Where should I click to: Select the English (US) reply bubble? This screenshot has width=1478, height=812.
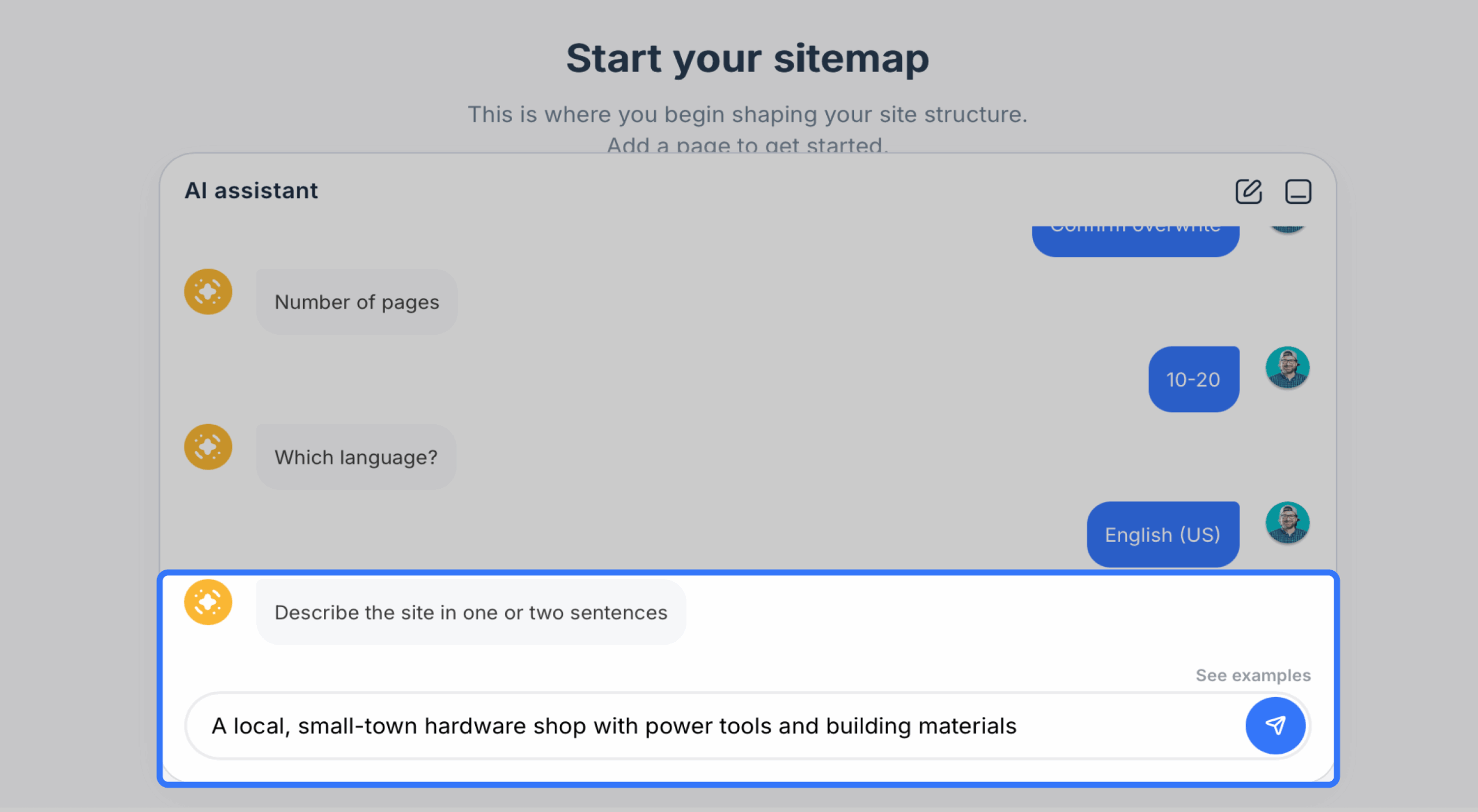pos(1163,534)
